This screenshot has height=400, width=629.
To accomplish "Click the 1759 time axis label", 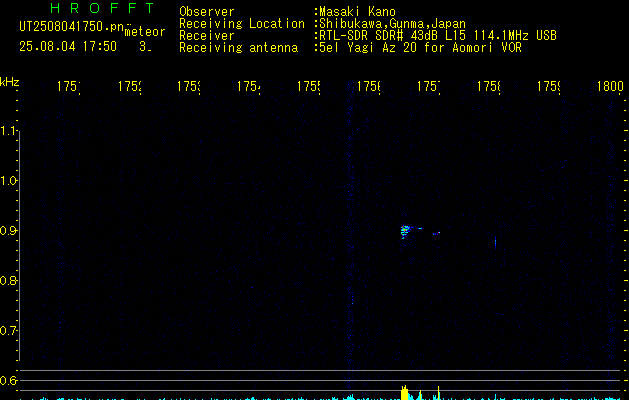I will [548, 87].
